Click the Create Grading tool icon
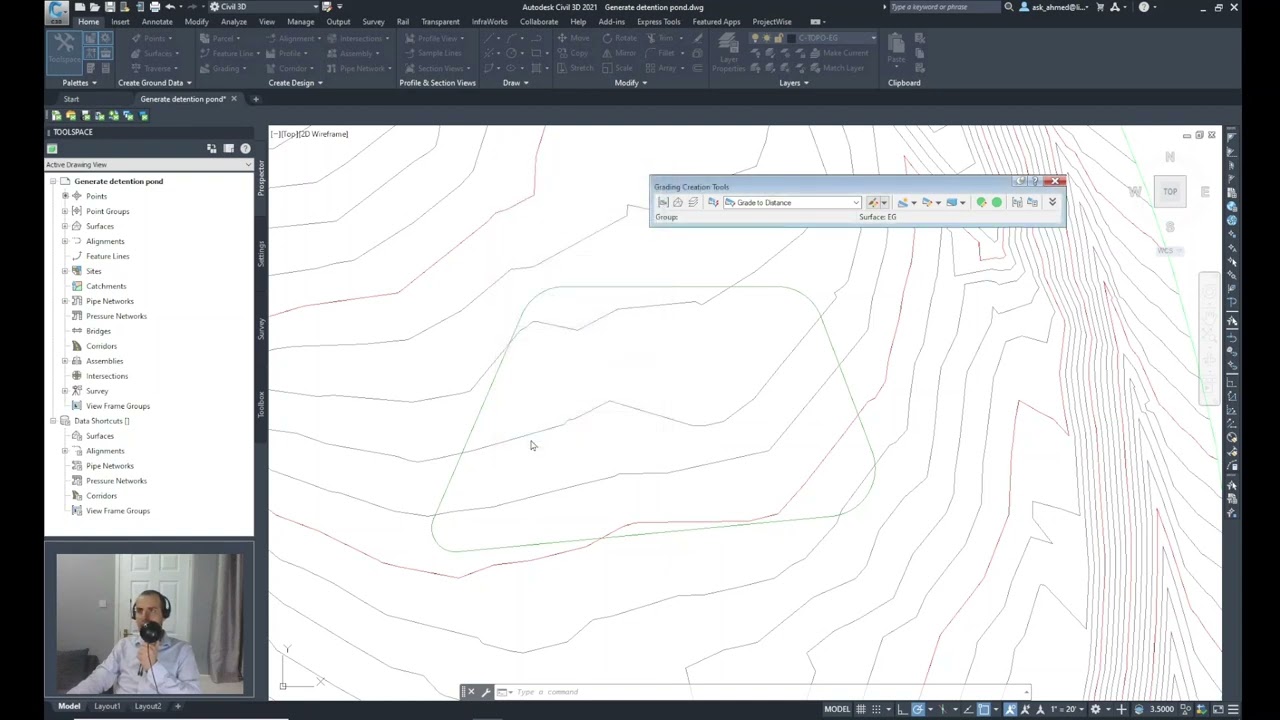This screenshot has height=720, width=1280. point(873,203)
